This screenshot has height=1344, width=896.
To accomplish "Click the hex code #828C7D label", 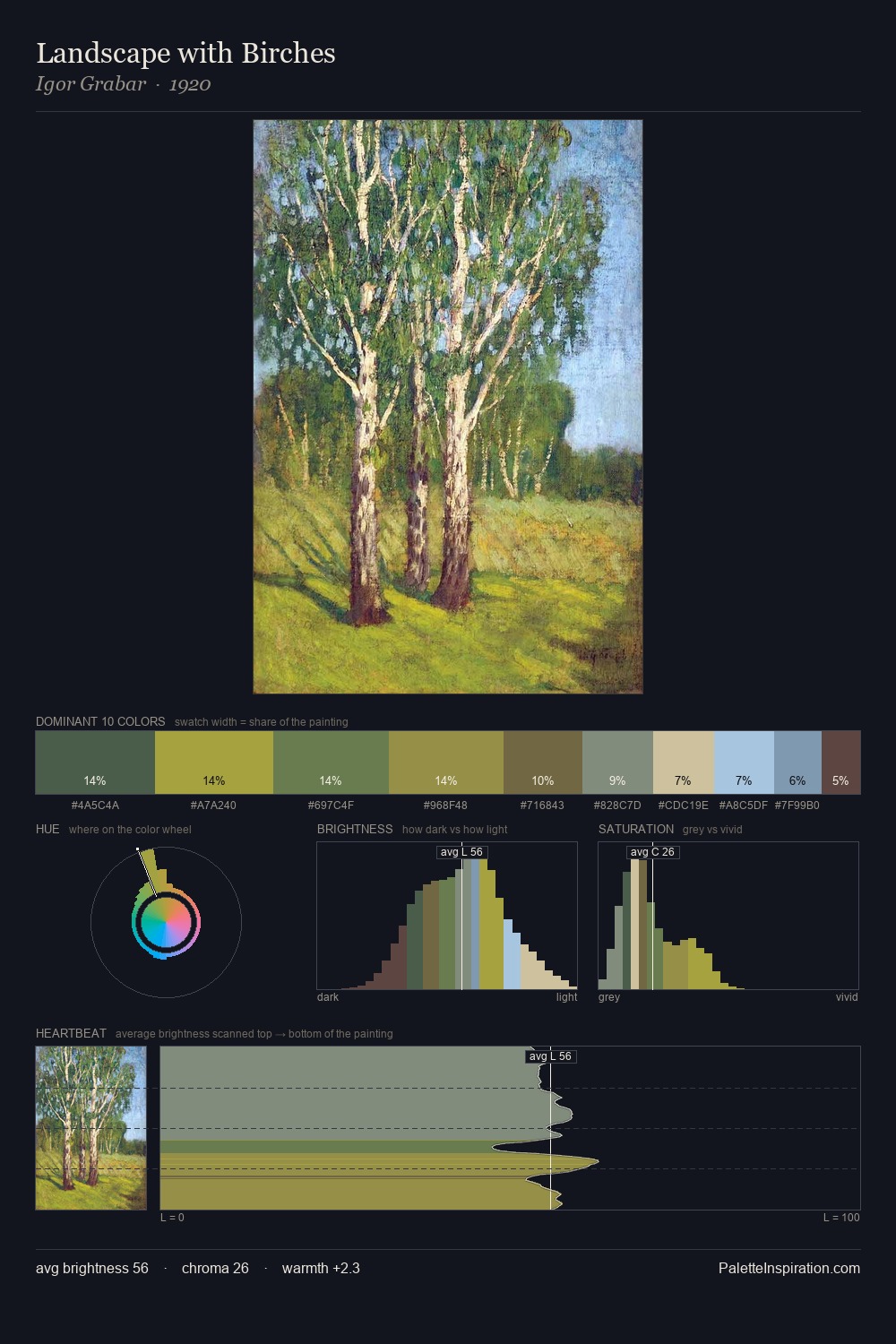I will tap(617, 806).
